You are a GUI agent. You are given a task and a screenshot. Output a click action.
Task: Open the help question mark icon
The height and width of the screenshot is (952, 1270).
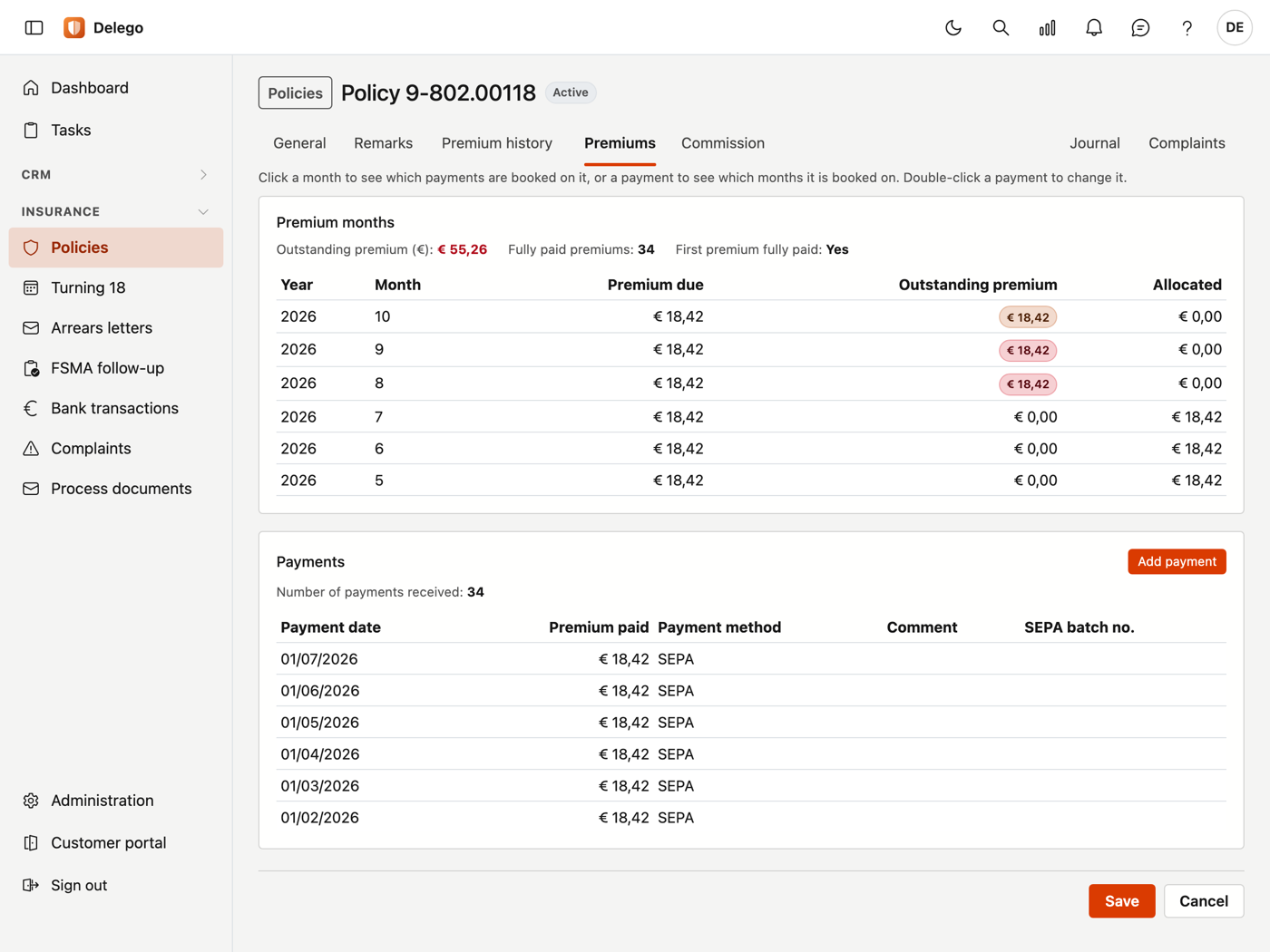[x=1187, y=27]
